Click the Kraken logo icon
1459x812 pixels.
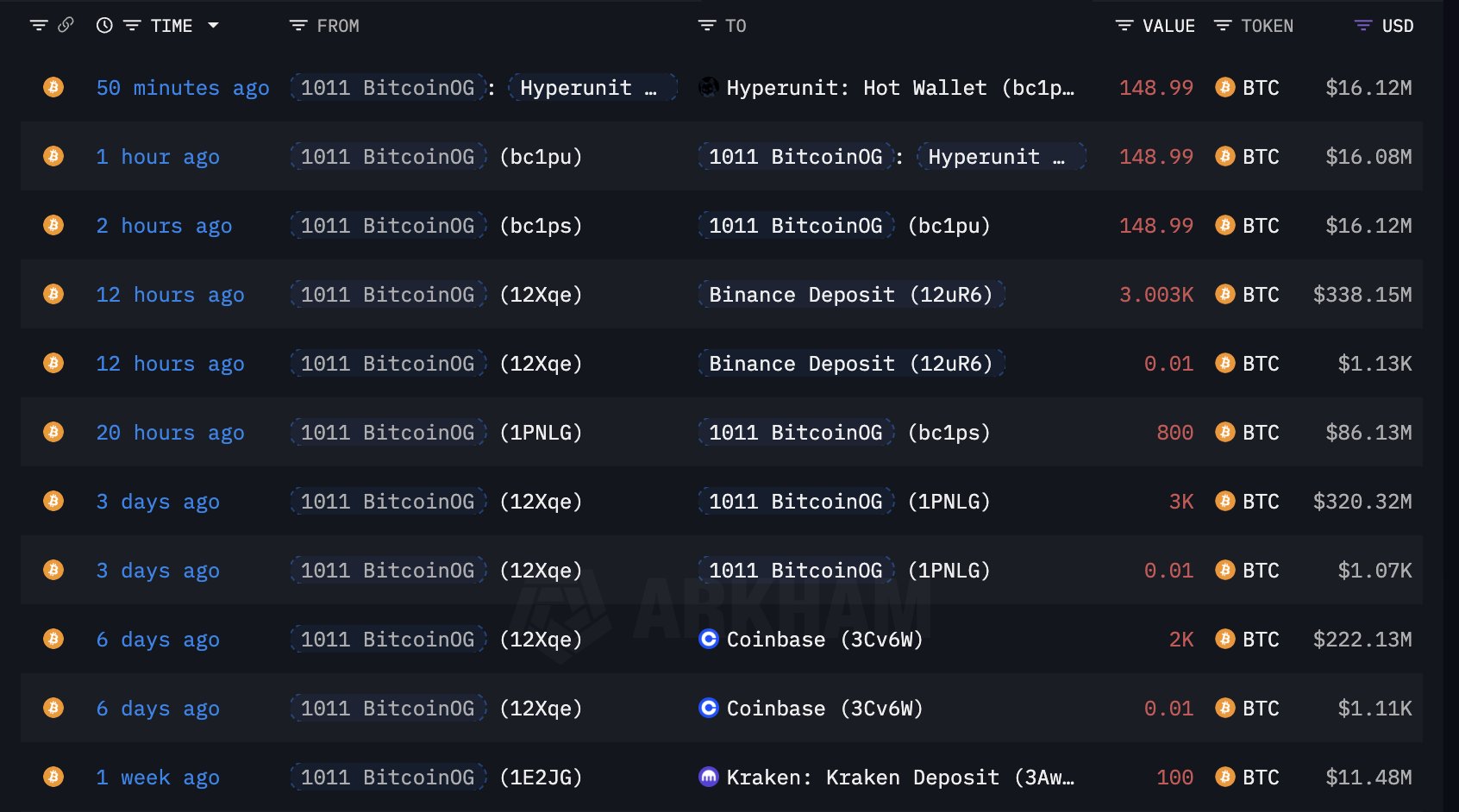[709, 777]
